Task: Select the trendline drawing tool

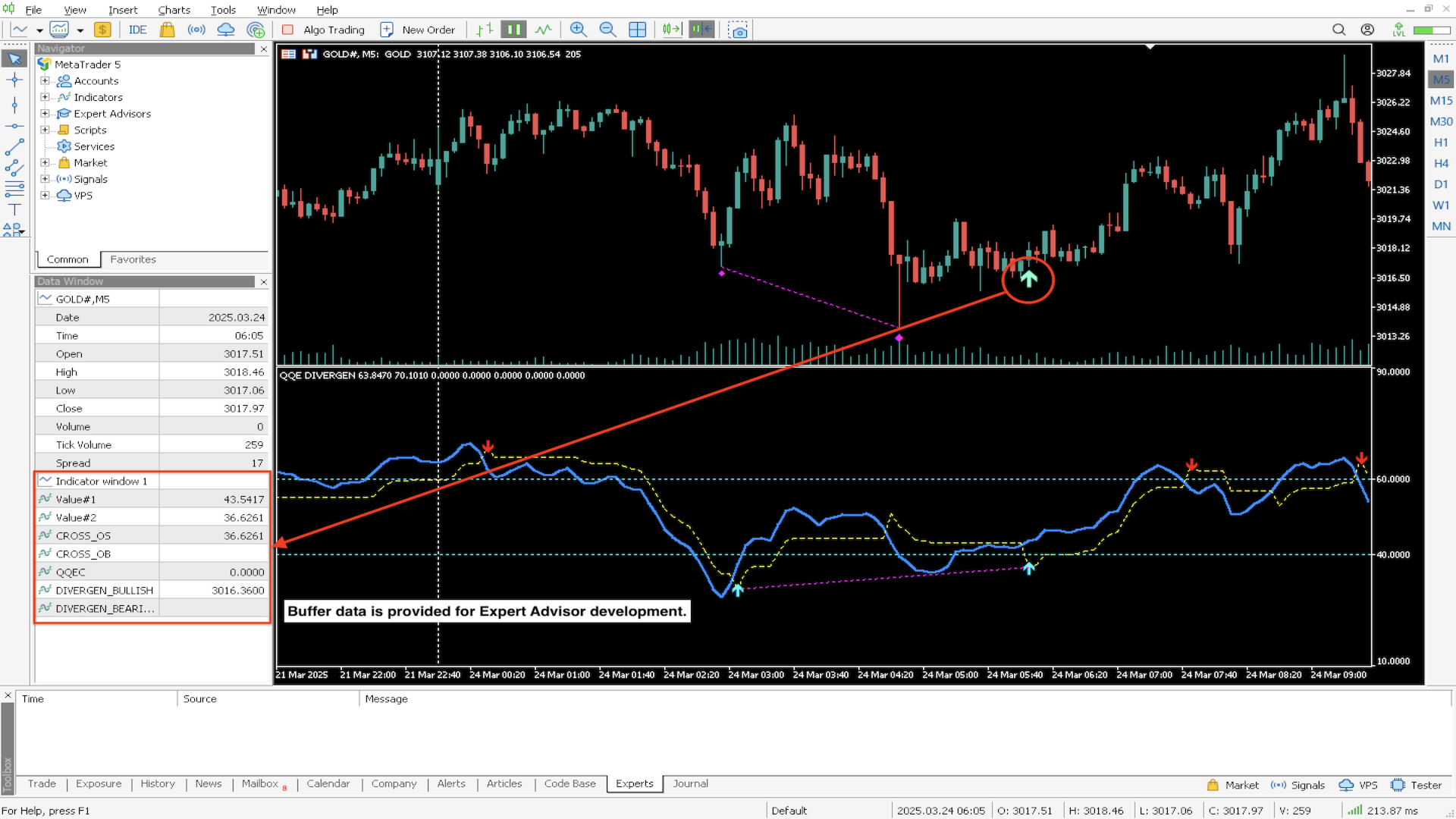Action: tap(14, 147)
